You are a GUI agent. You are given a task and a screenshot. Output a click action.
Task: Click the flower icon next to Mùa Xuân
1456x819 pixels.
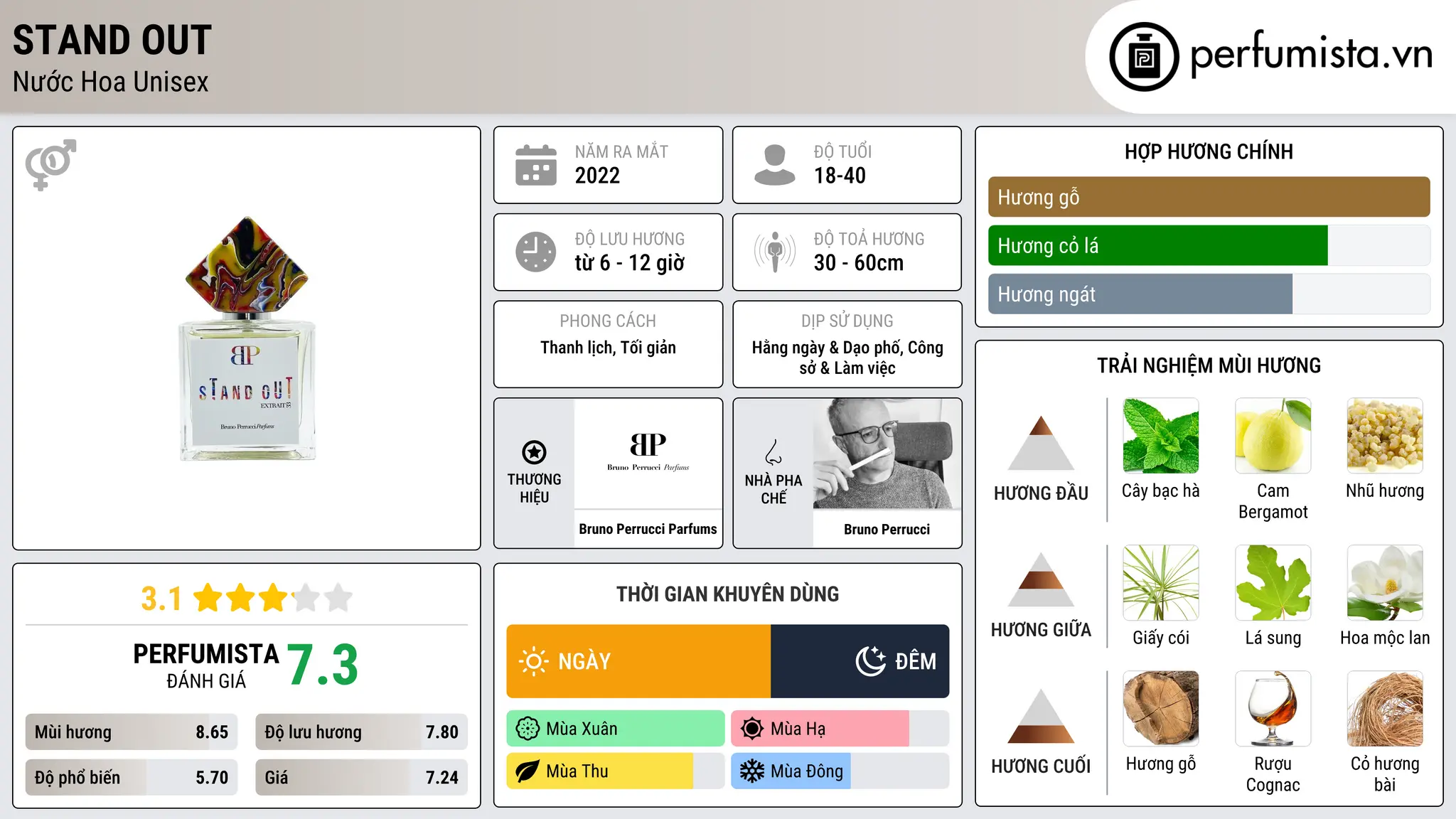(x=528, y=729)
